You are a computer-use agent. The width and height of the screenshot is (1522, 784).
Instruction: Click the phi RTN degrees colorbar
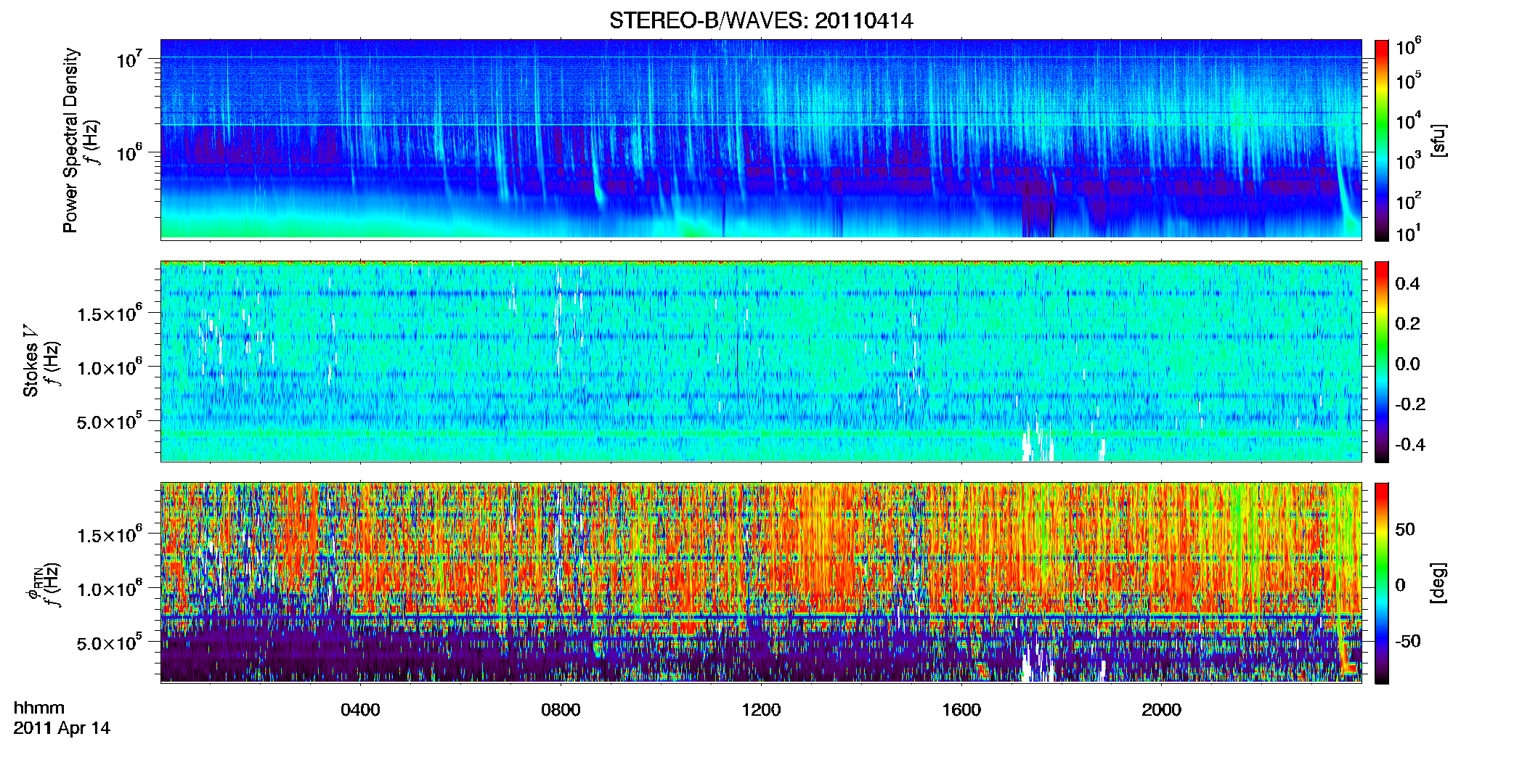(1382, 583)
